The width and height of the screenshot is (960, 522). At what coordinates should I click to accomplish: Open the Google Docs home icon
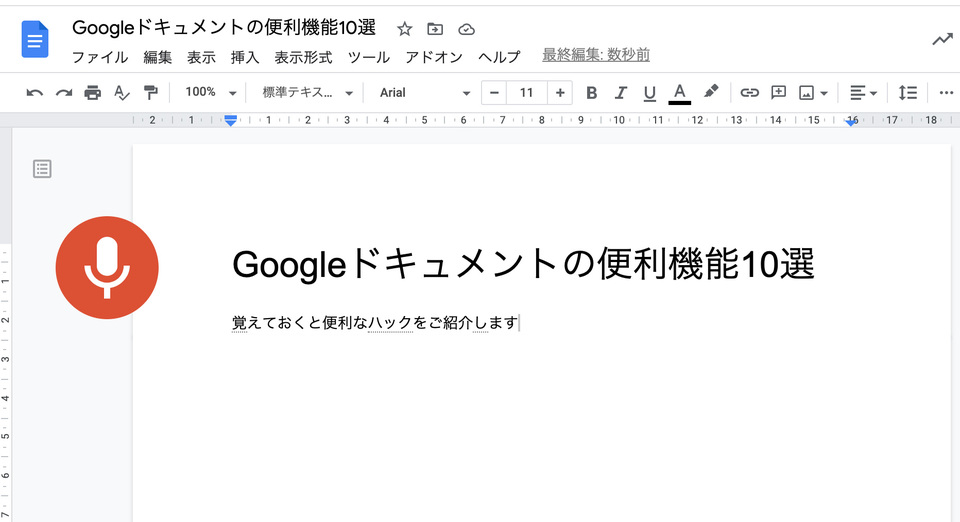[35, 39]
